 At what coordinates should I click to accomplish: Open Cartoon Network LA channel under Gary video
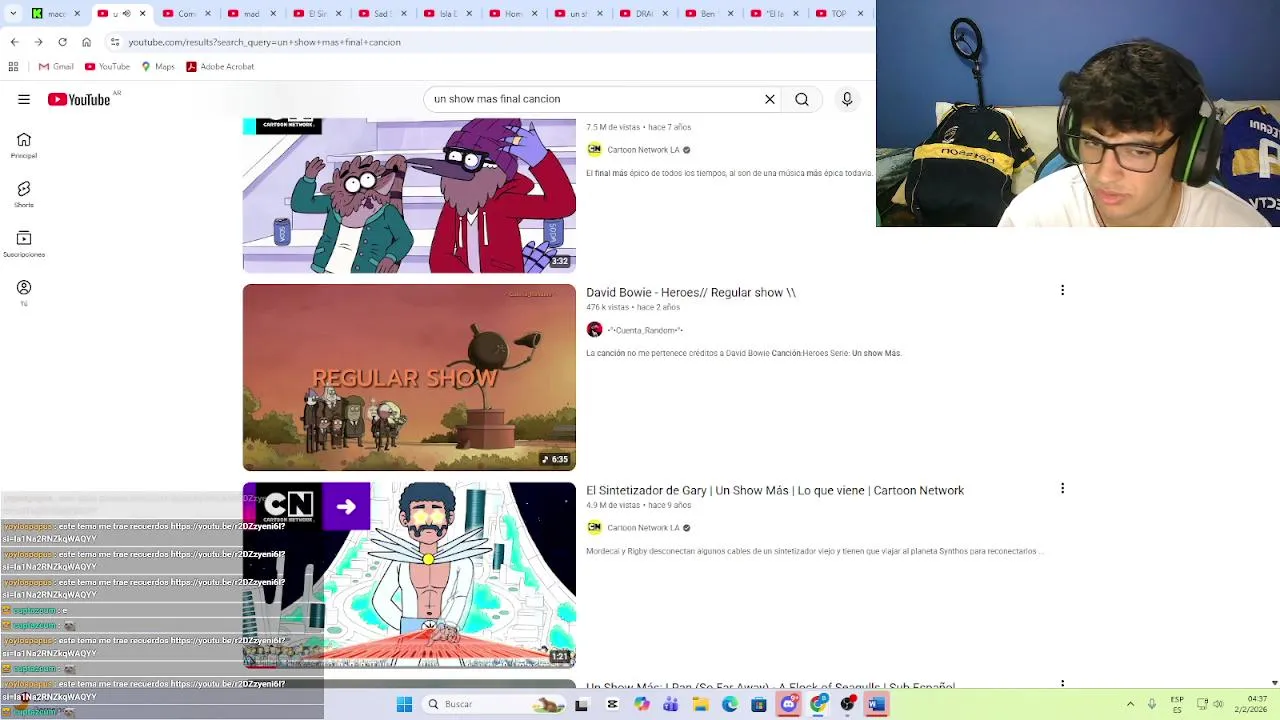click(643, 527)
